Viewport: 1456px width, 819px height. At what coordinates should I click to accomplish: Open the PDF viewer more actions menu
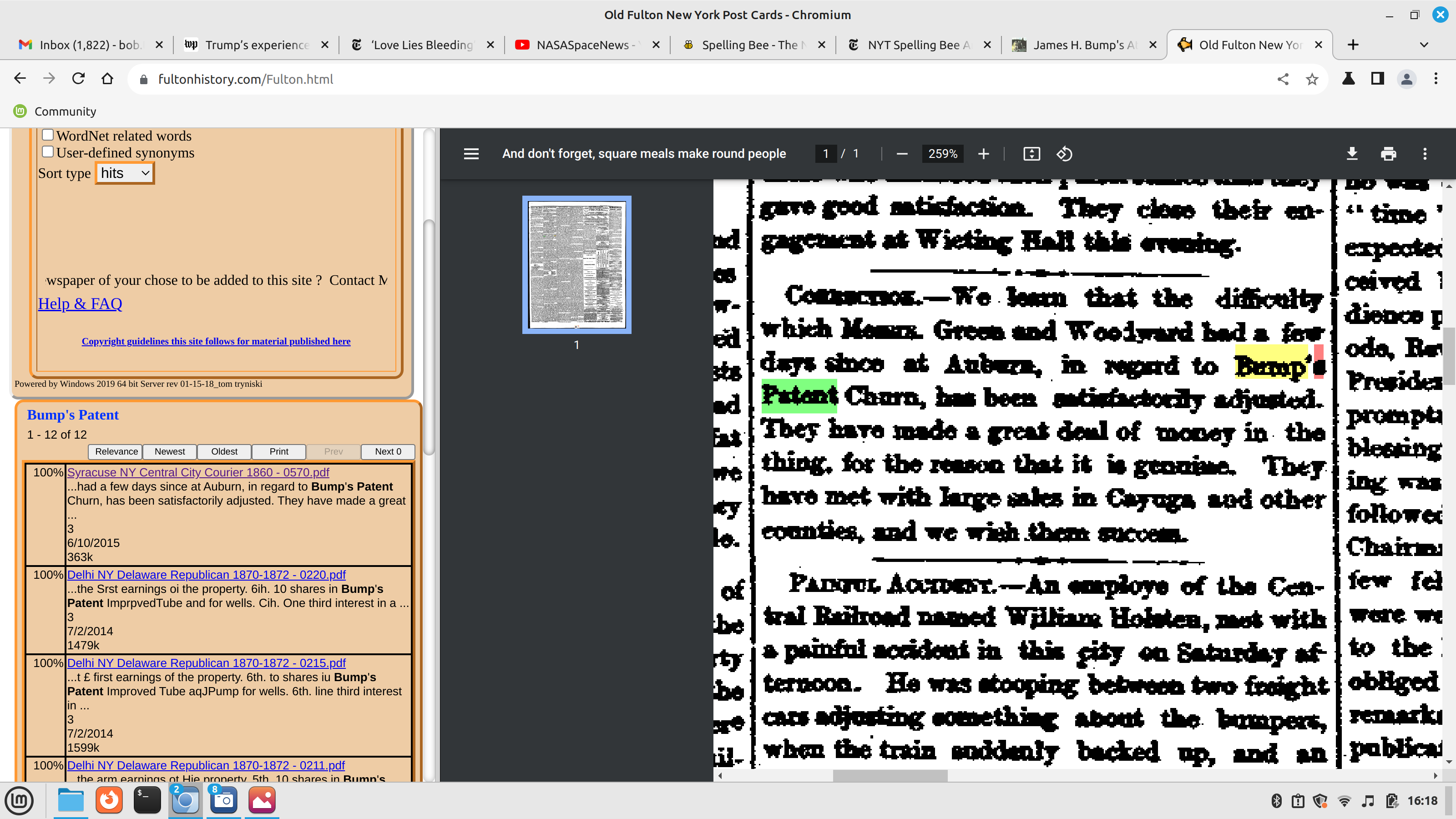pyautogui.click(x=1425, y=154)
